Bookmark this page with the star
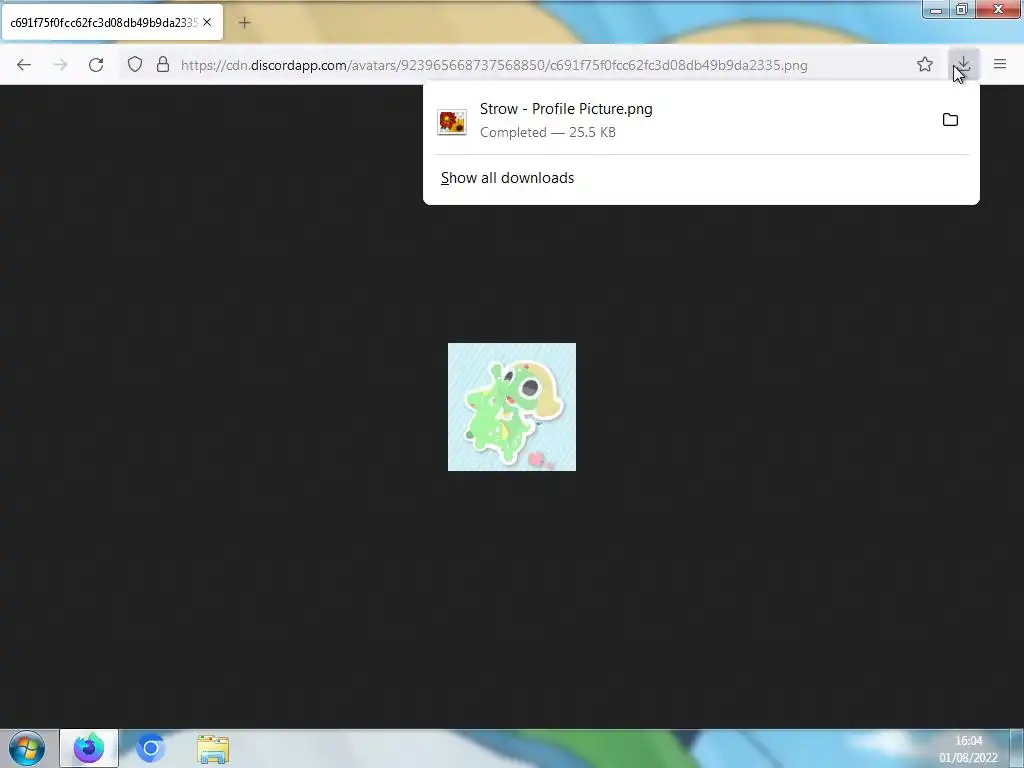 coord(925,64)
